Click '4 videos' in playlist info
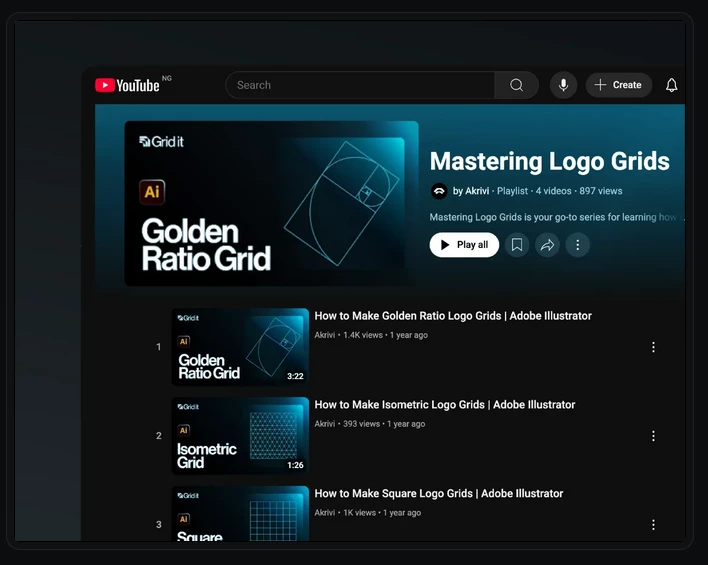 554,191
